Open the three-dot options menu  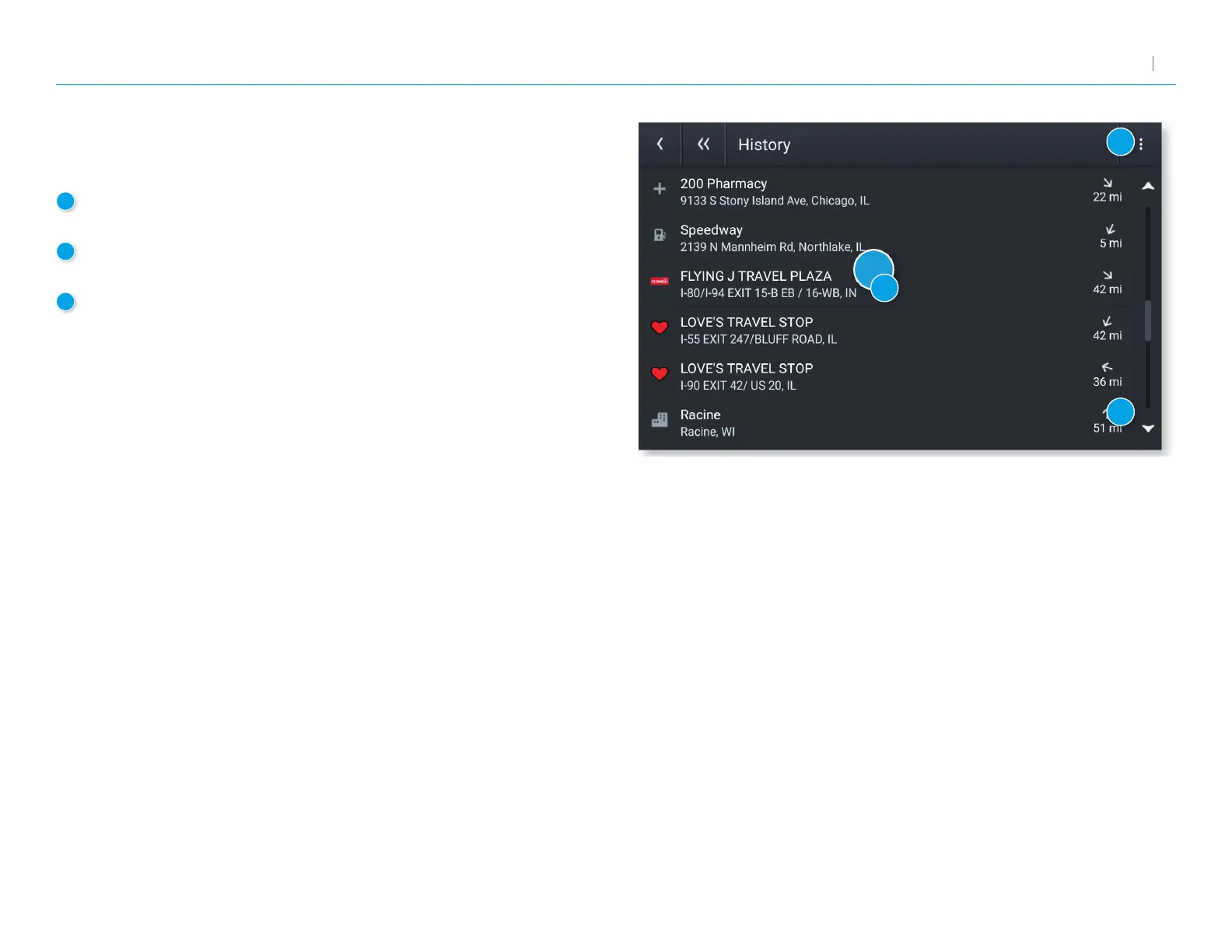coord(1140,144)
